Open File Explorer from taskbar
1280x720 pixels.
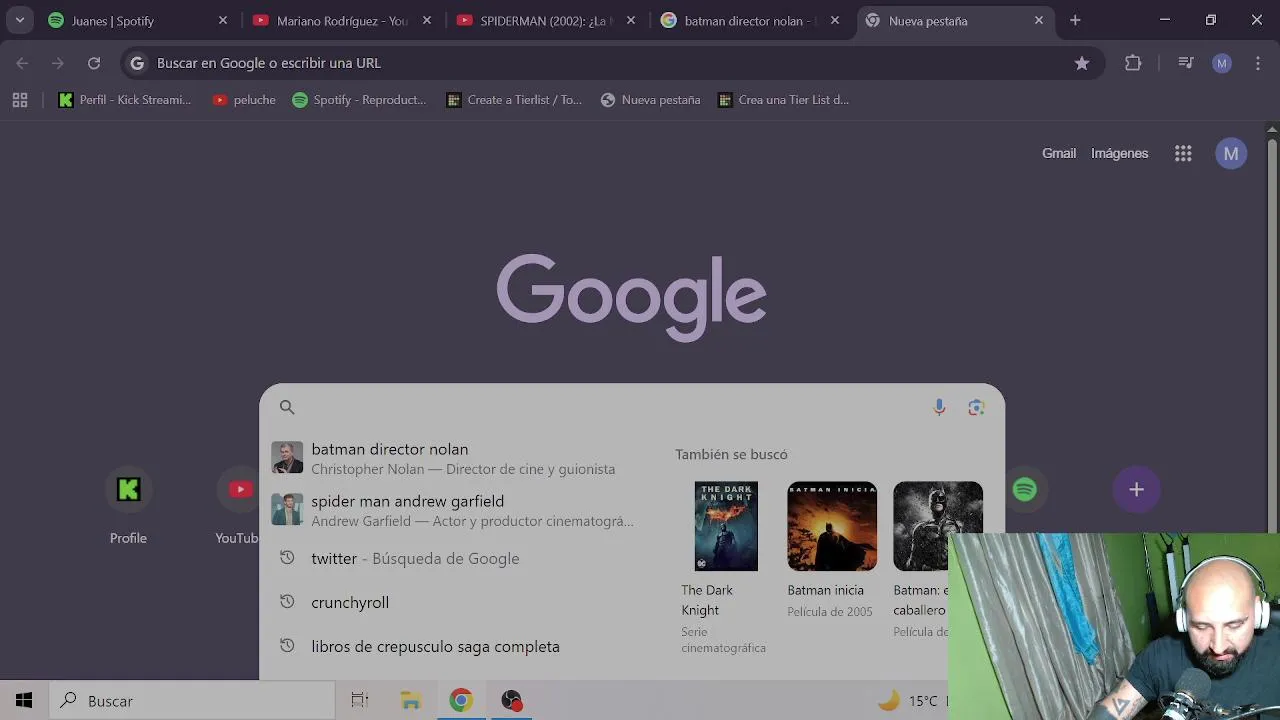(x=410, y=701)
